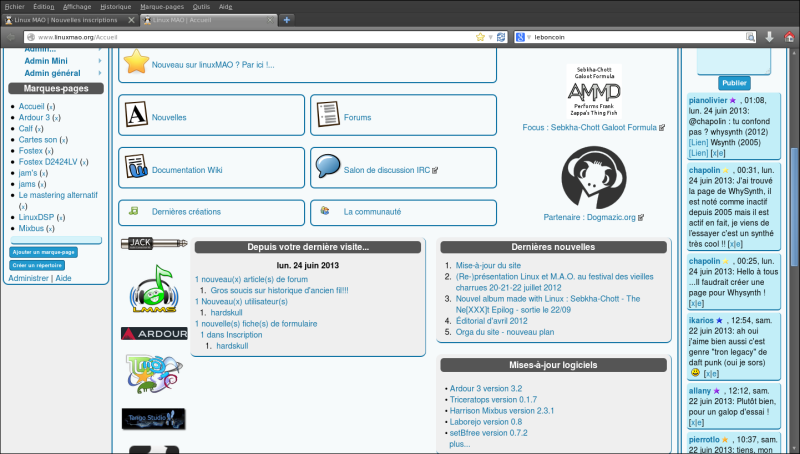The width and height of the screenshot is (800, 454).
Task: Expand the Admin Mini submenu arrow
Action: tap(99, 61)
